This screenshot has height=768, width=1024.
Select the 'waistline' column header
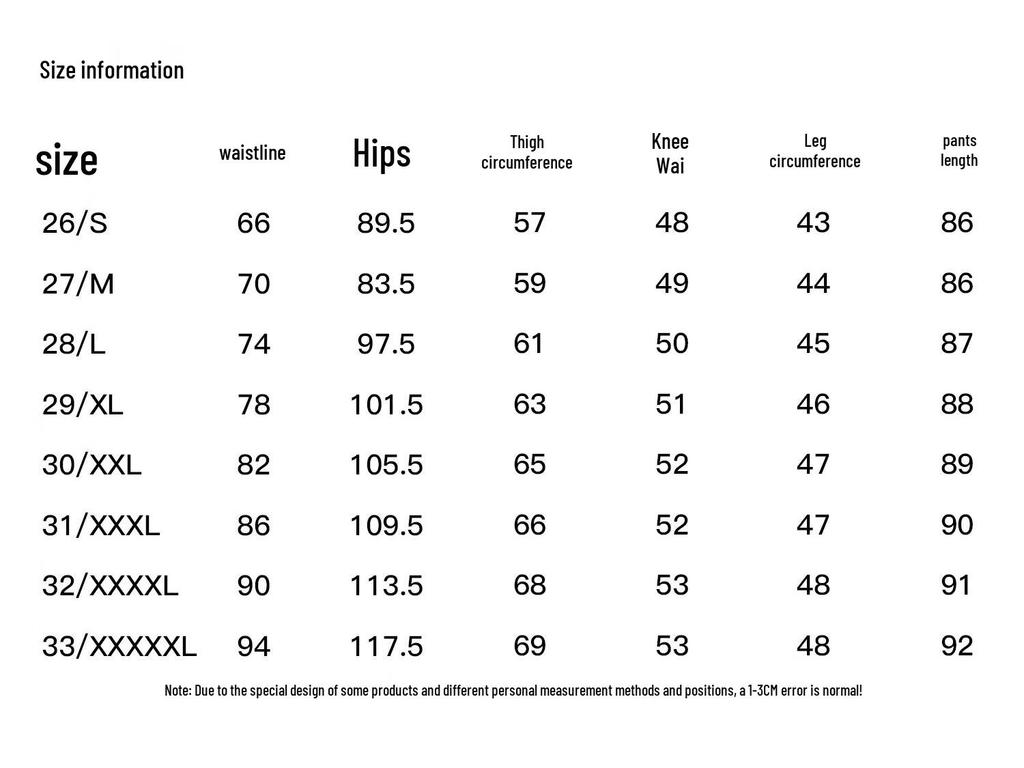pyautogui.click(x=252, y=153)
